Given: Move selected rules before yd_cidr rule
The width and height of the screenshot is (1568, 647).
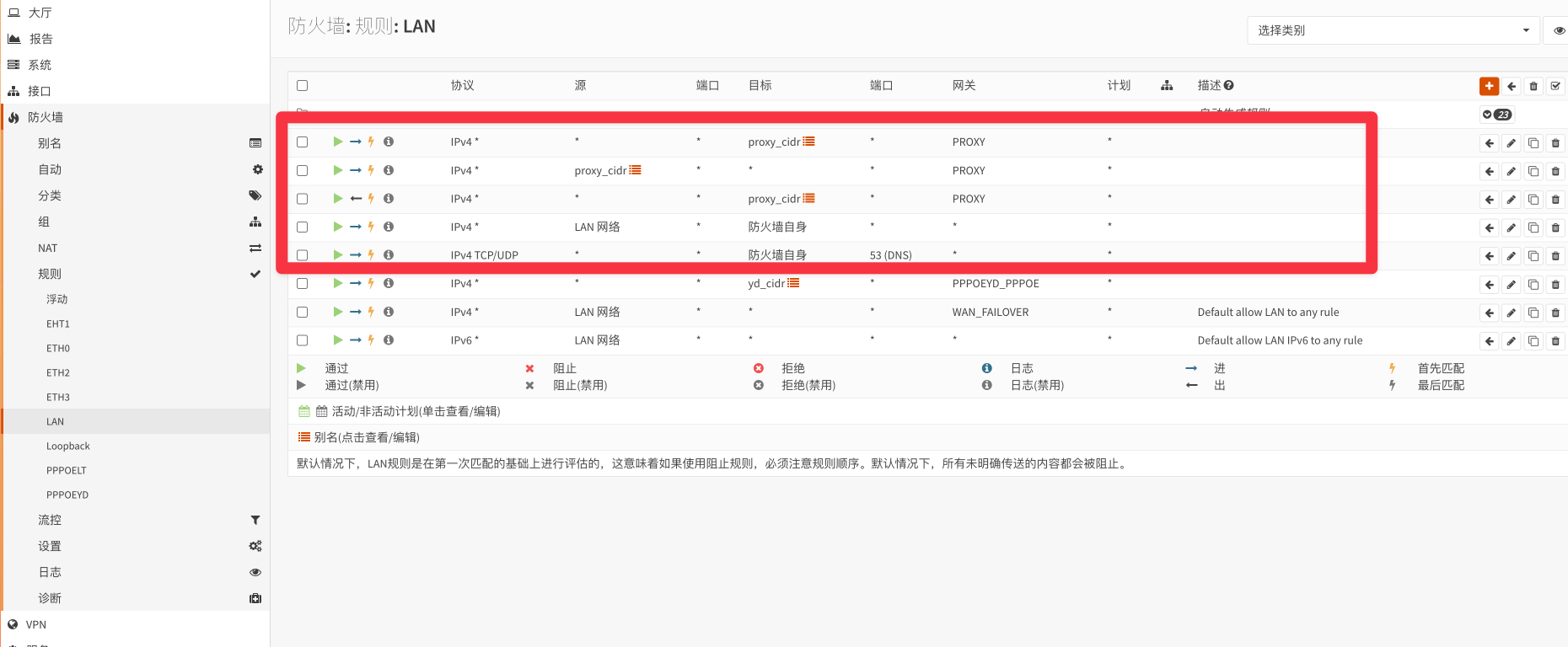Looking at the screenshot, I should (1490, 285).
